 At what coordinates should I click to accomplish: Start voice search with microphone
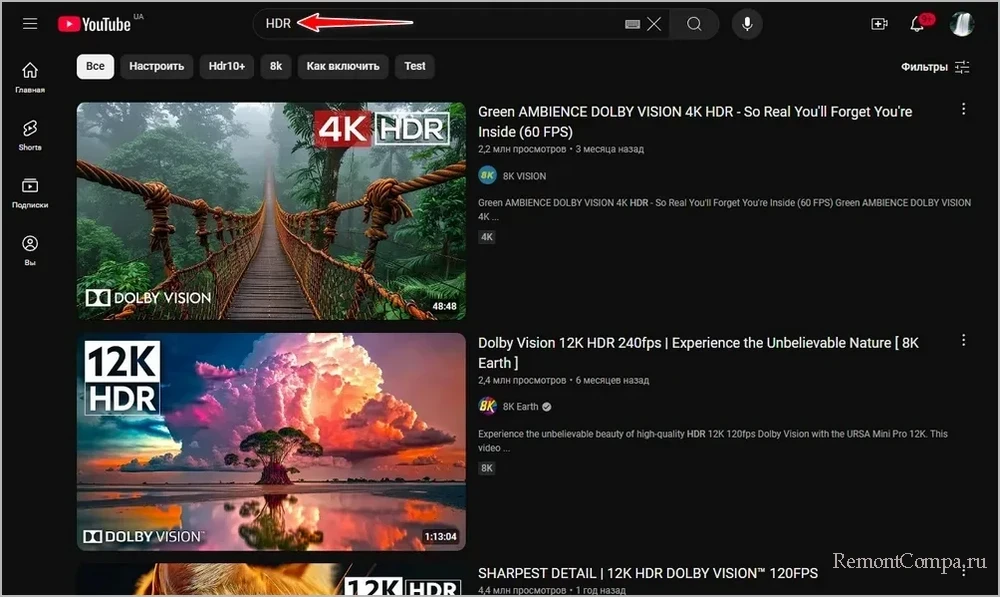[746, 24]
